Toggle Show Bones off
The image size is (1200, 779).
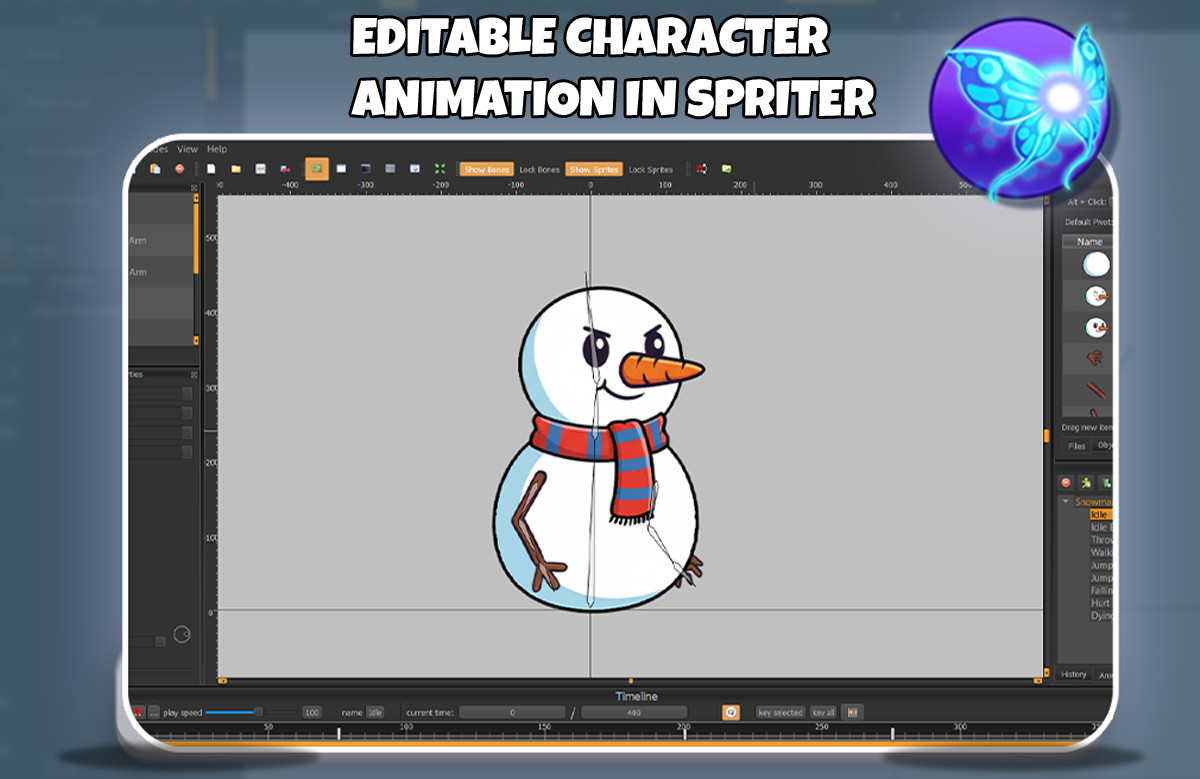[487, 169]
